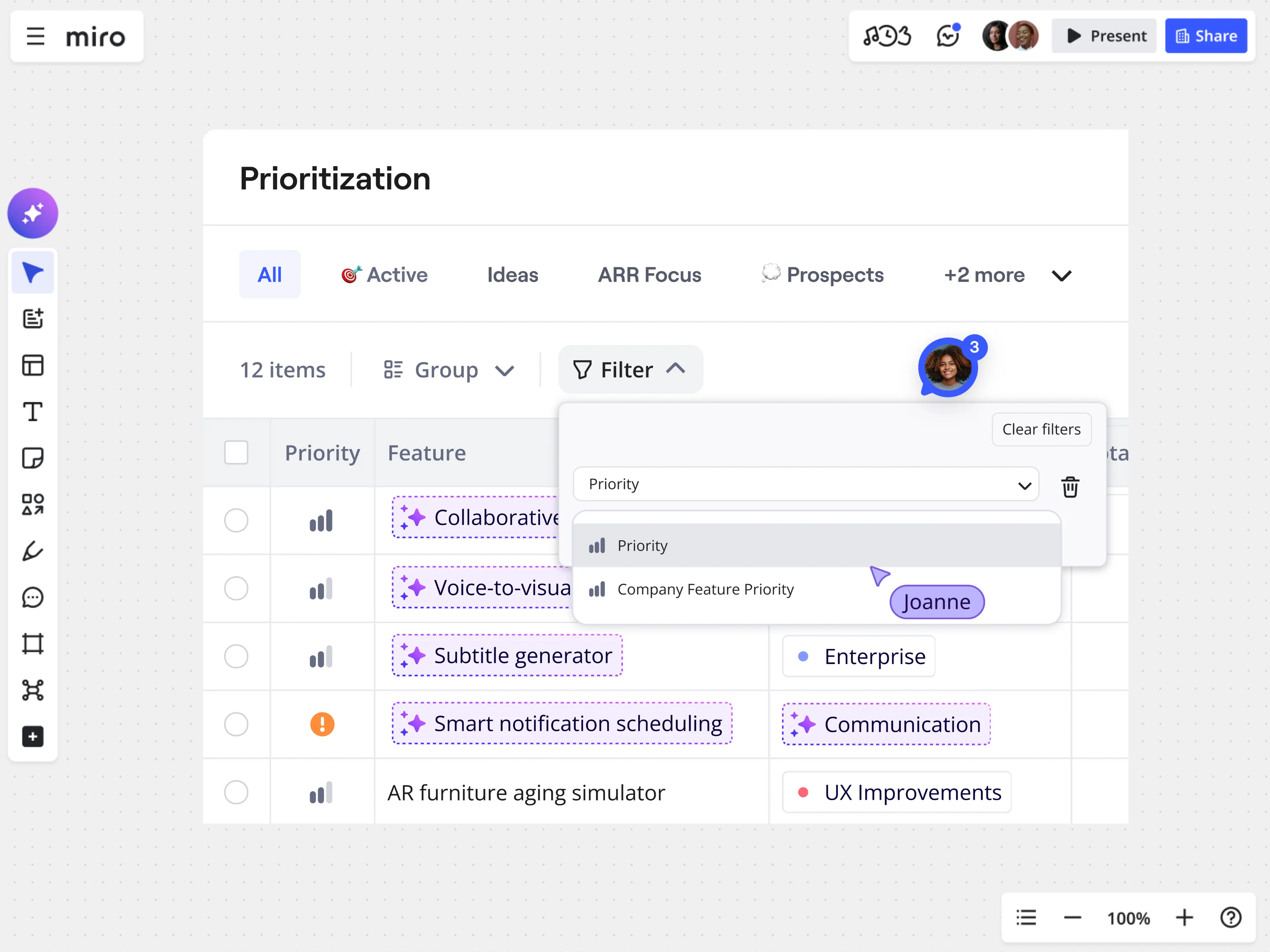Select the pen drawing tool

click(x=33, y=551)
